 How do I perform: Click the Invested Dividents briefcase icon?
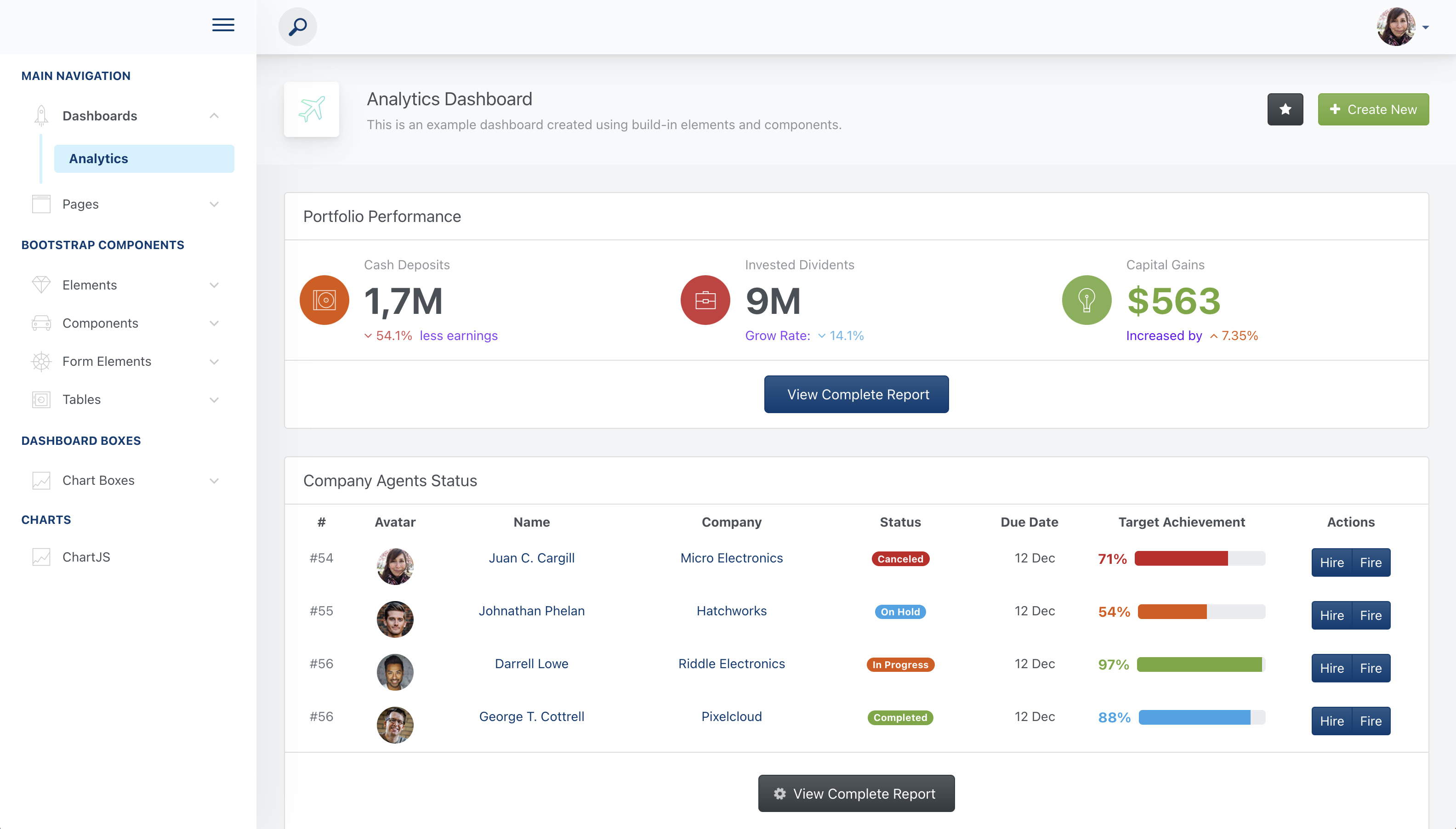pyautogui.click(x=705, y=300)
